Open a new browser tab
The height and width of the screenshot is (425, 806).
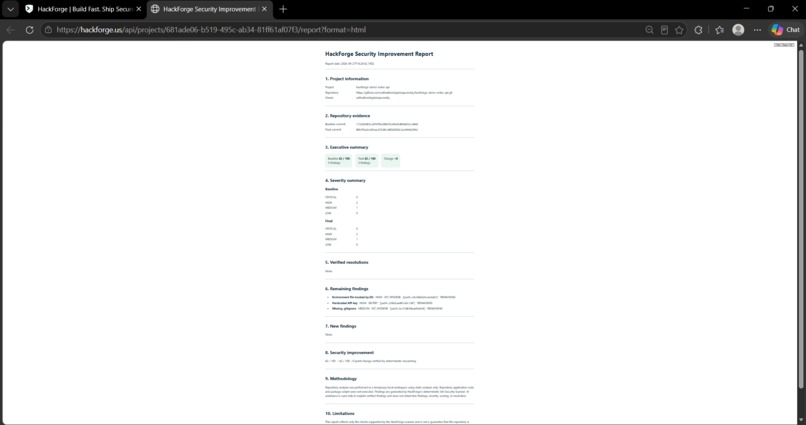[x=283, y=9]
